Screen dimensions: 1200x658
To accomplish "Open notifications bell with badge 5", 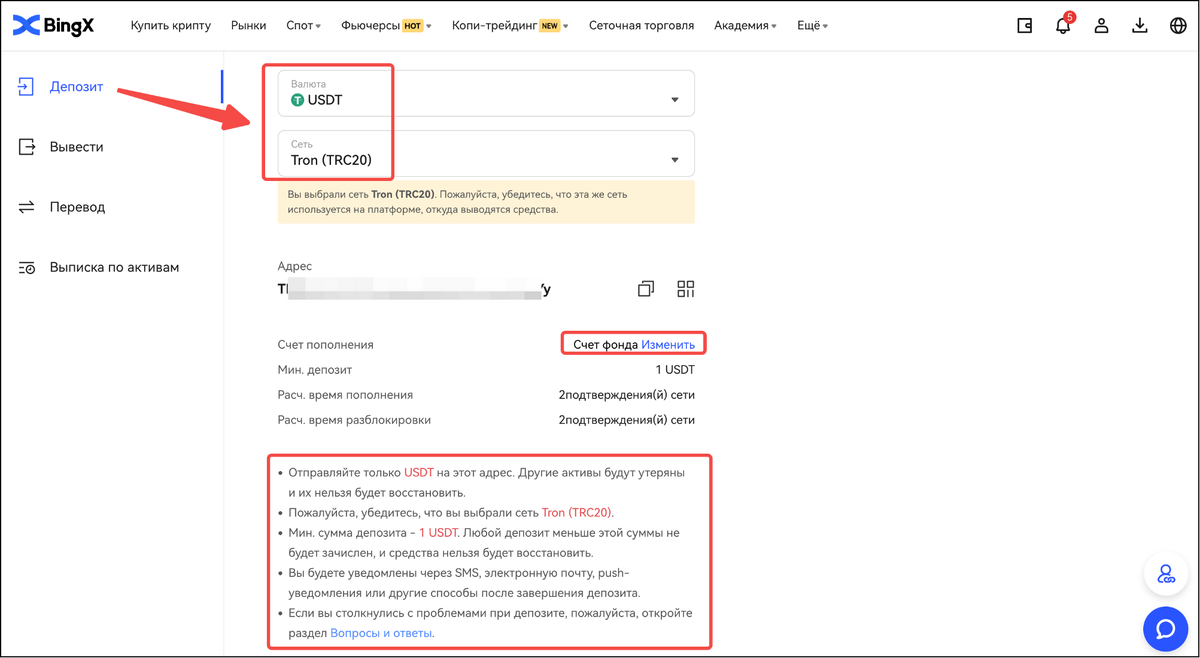I will click(1062, 26).
